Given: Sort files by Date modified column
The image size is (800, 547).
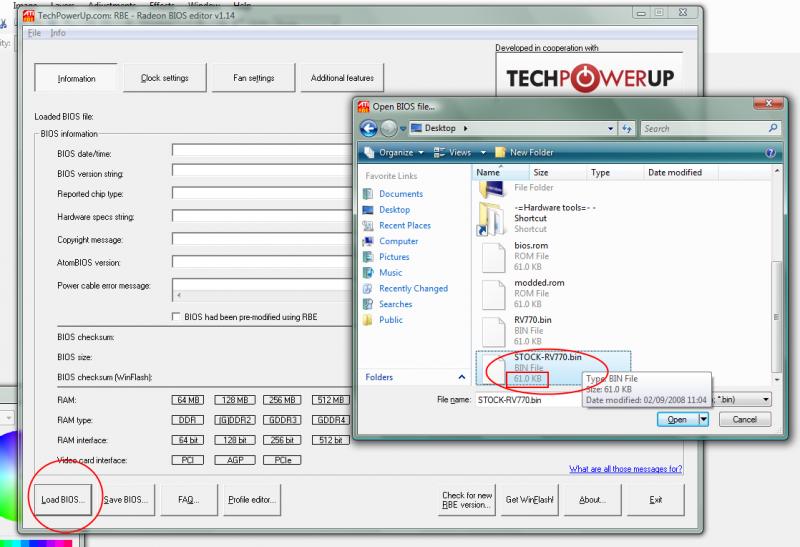Looking at the screenshot, I should [681, 172].
